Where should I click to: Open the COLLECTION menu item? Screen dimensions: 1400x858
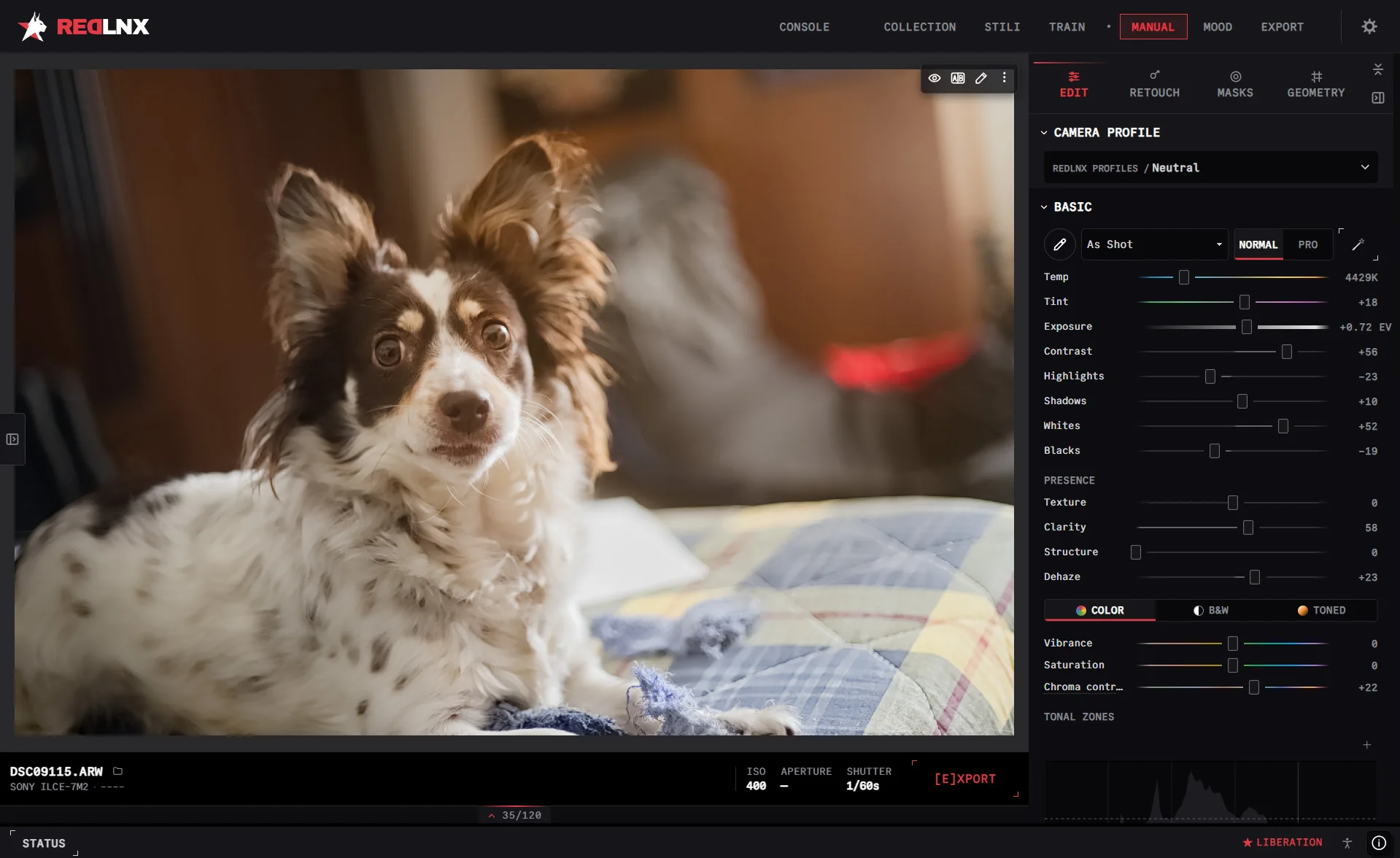[x=919, y=27]
